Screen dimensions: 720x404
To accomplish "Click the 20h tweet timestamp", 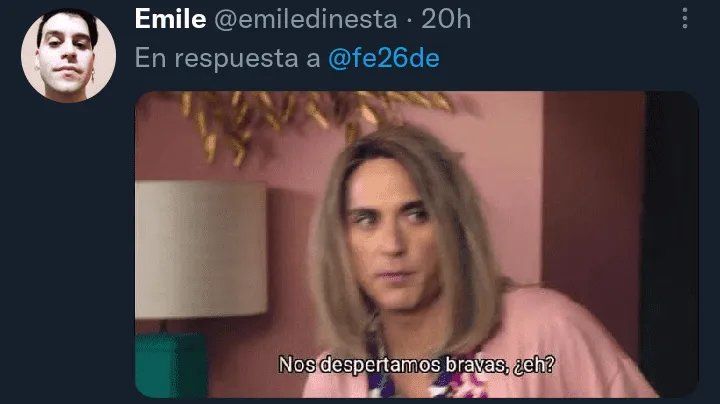I will 446,19.
